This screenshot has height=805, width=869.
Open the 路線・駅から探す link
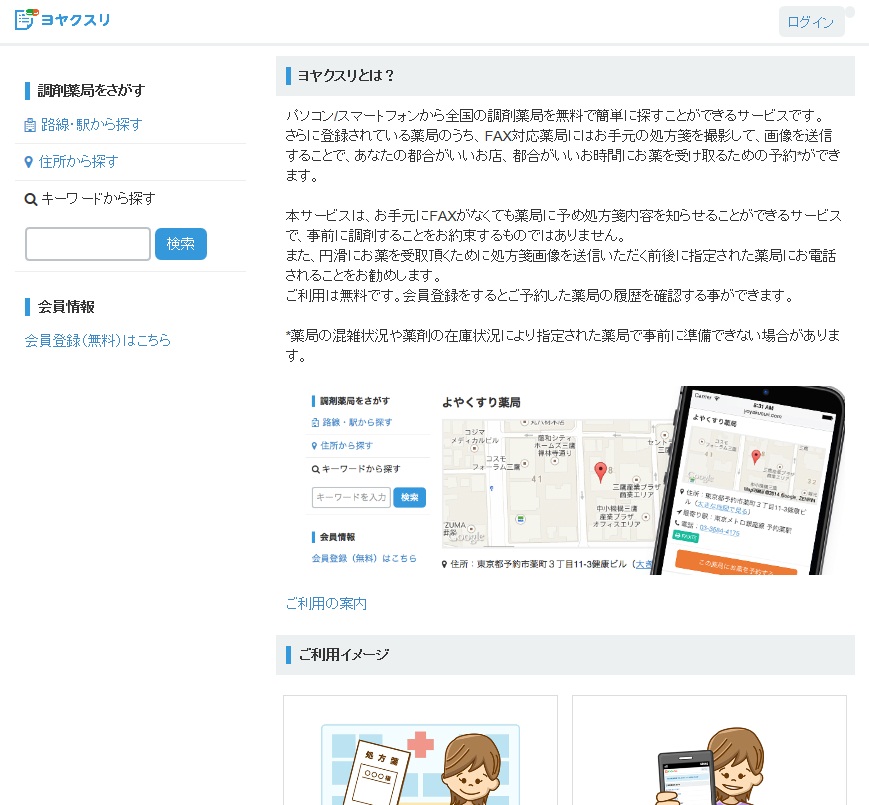pos(91,125)
